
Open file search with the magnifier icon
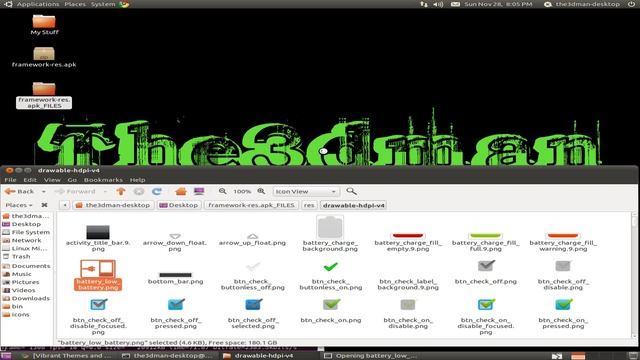[x=351, y=191]
